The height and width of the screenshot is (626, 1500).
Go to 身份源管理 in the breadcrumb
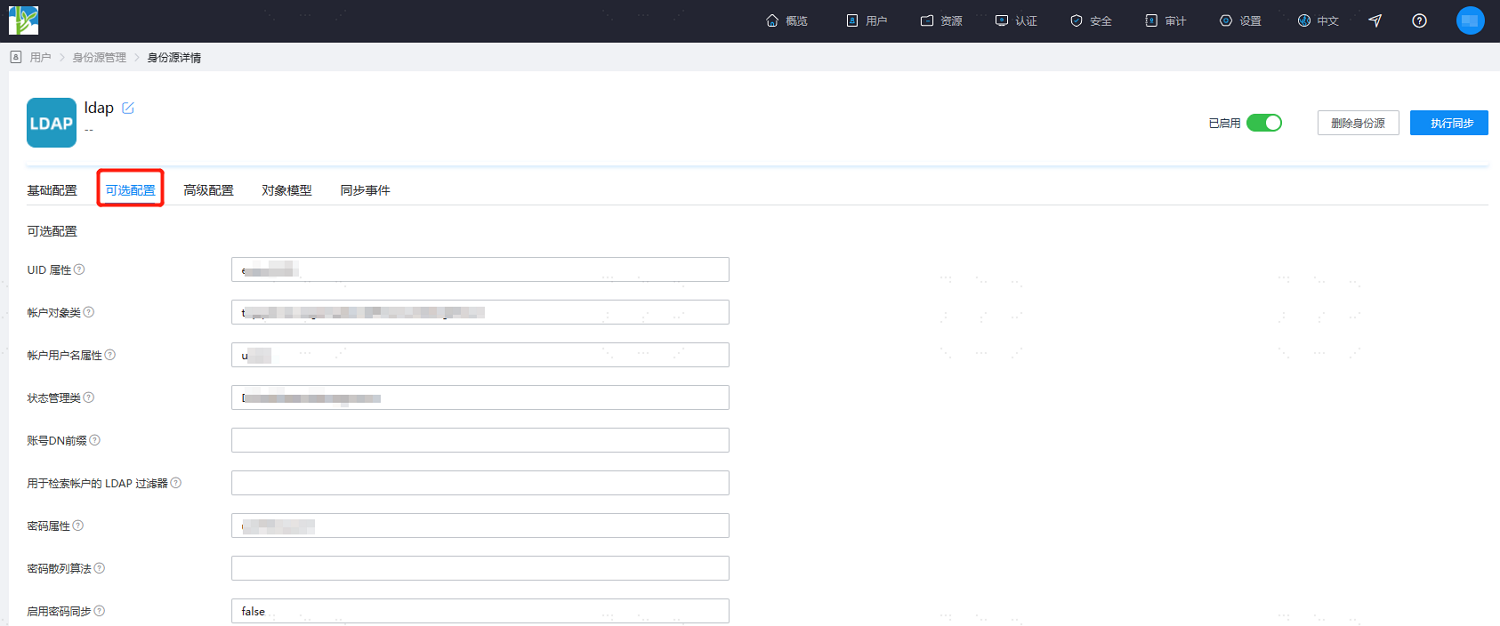[100, 58]
